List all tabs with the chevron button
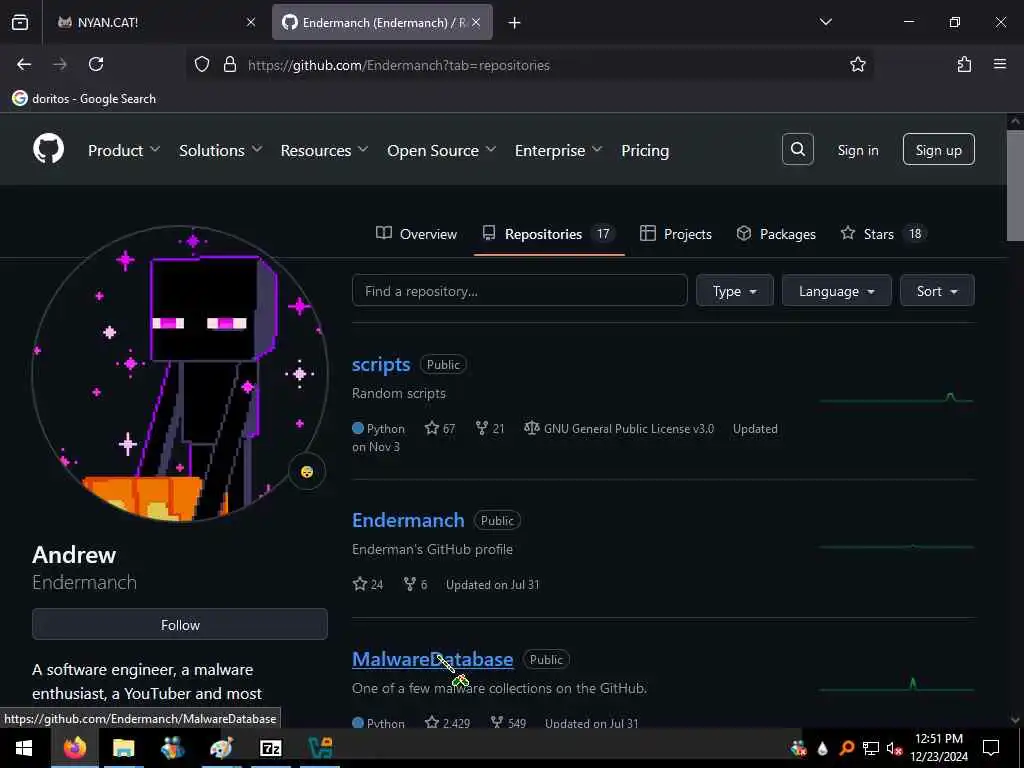 click(x=825, y=22)
